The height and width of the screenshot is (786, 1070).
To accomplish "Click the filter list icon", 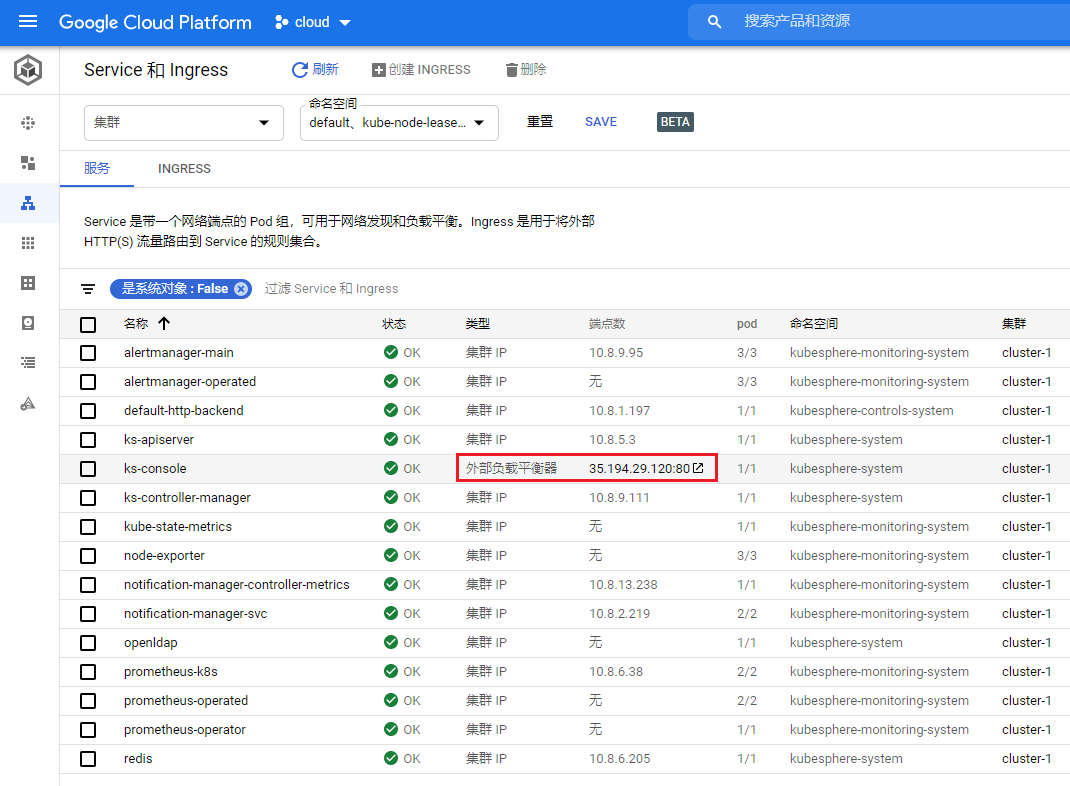I will (x=88, y=289).
